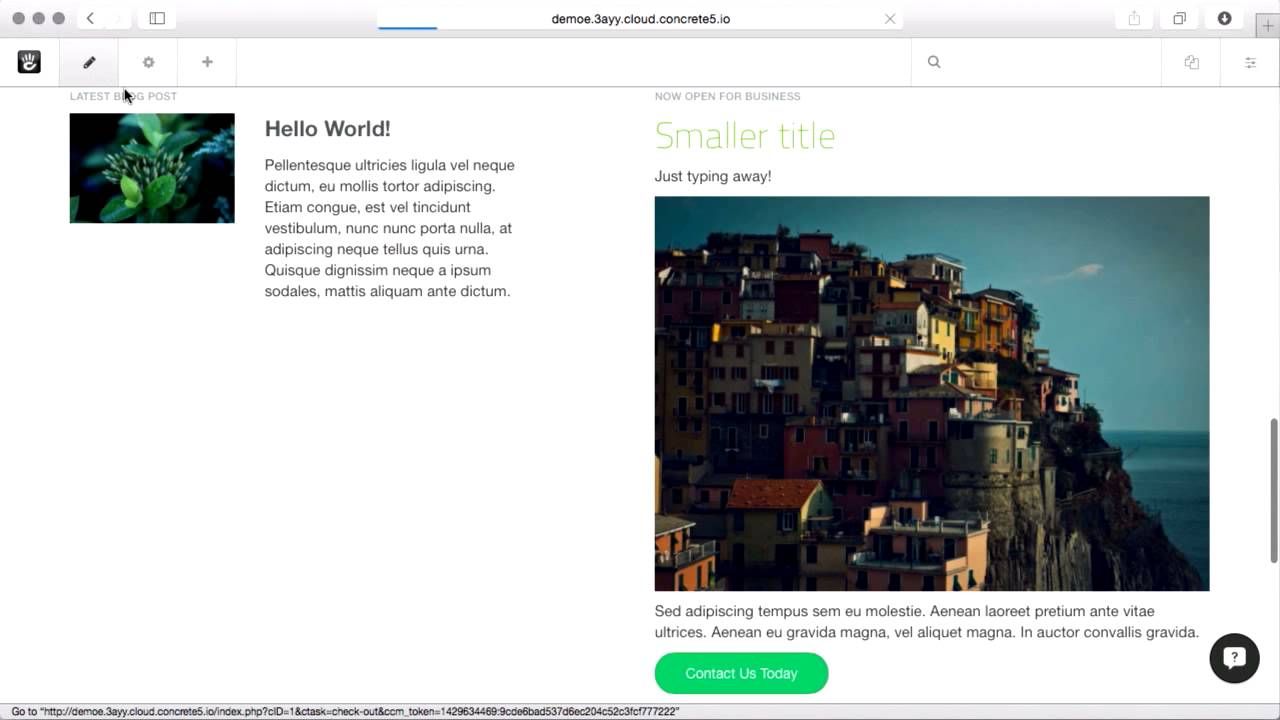Click the NOW OPEN FOR BUSINESS label
Screen dimensions: 1280x720
coord(727,96)
